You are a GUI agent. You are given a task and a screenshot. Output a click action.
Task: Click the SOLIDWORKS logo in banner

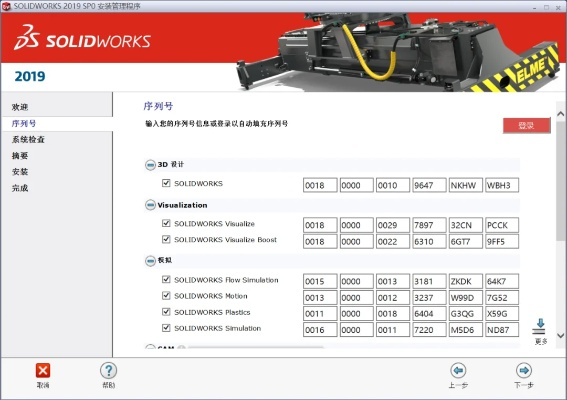tap(82, 38)
